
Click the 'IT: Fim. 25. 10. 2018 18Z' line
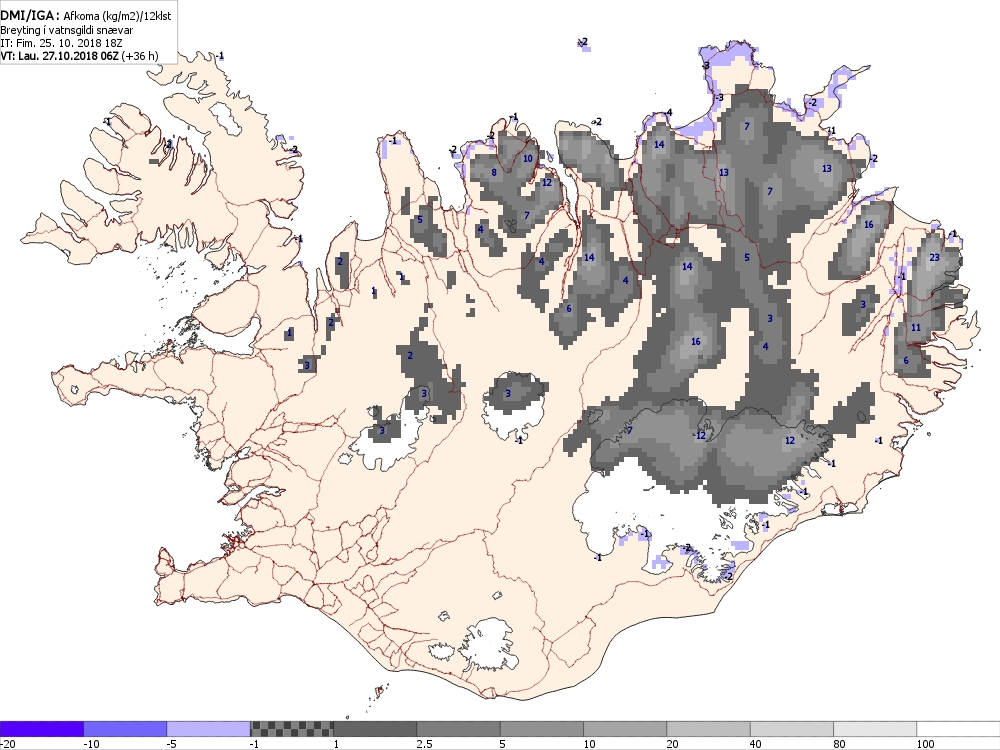pos(61,43)
